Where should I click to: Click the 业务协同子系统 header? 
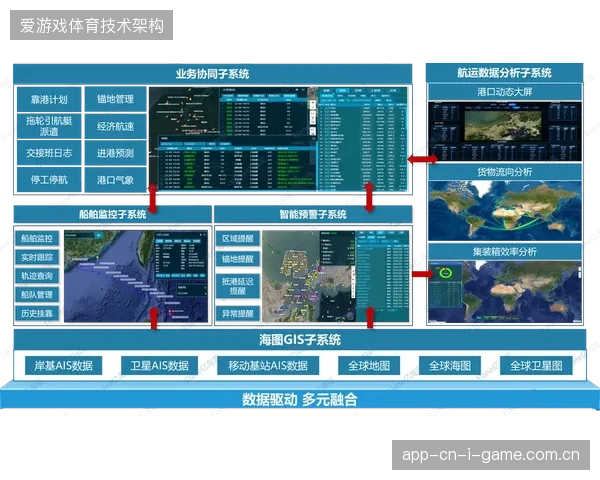click(x=212, y=74)
